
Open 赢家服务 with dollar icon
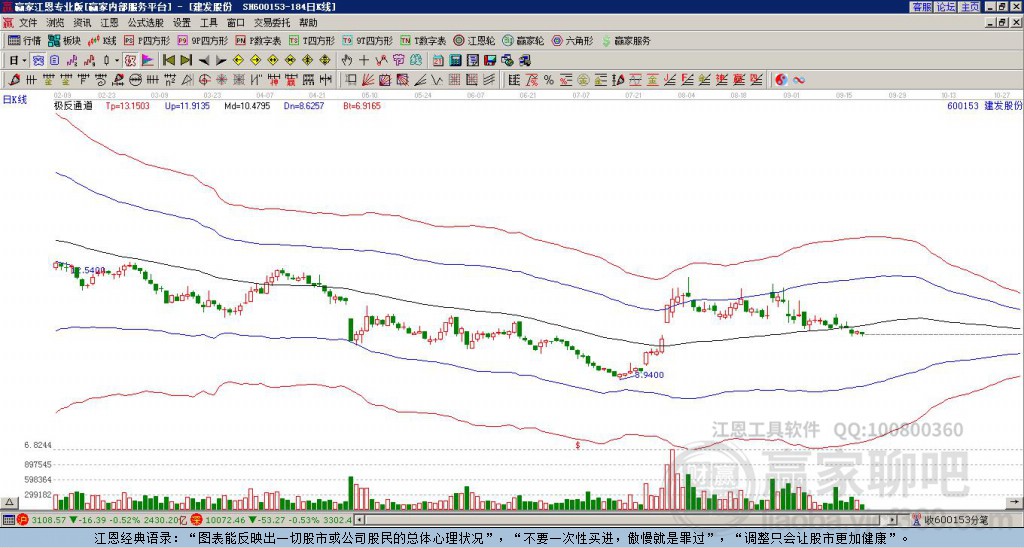tap(626, 40)
